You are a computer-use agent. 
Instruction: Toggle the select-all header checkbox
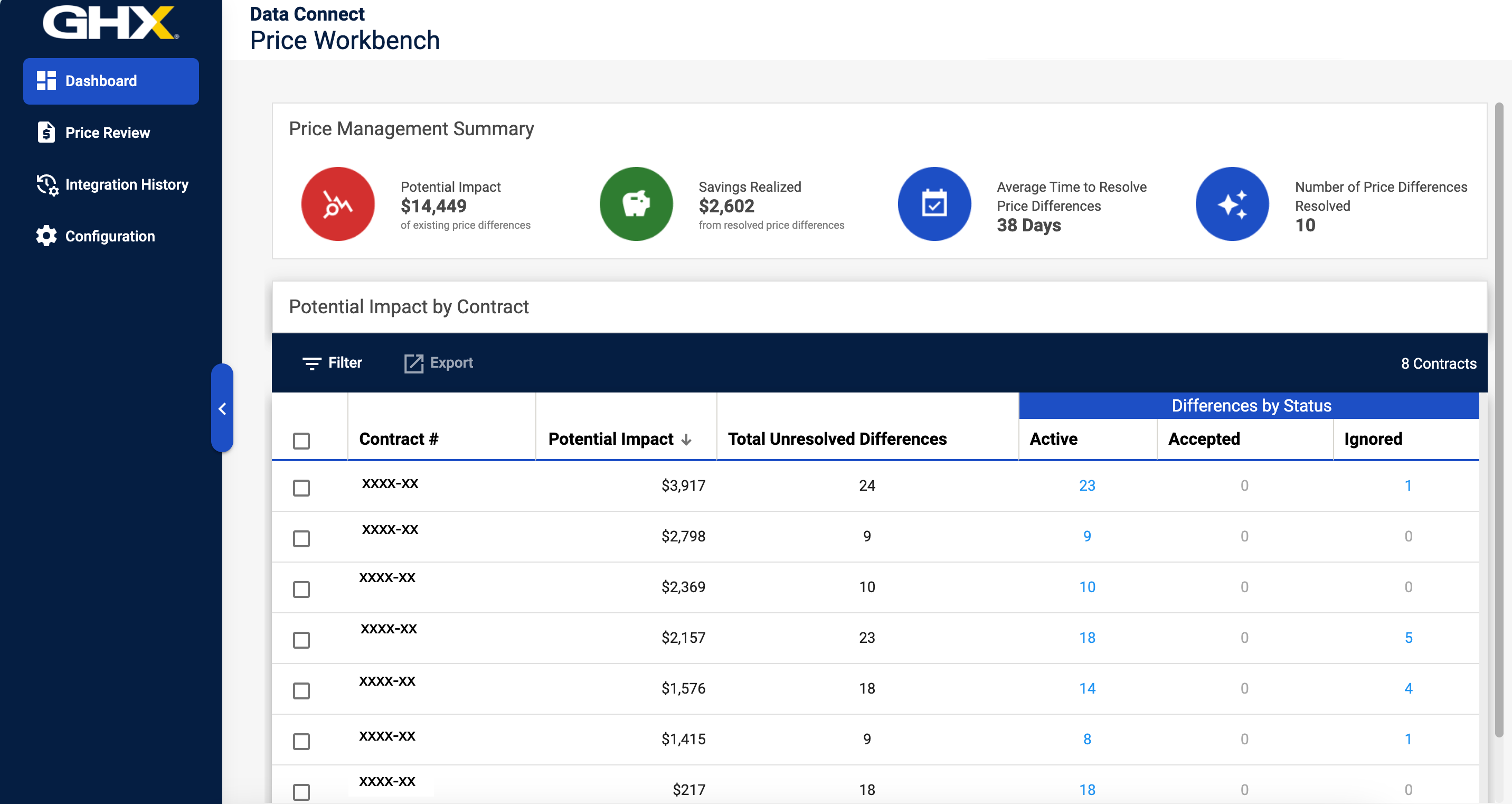pos(301,441)
